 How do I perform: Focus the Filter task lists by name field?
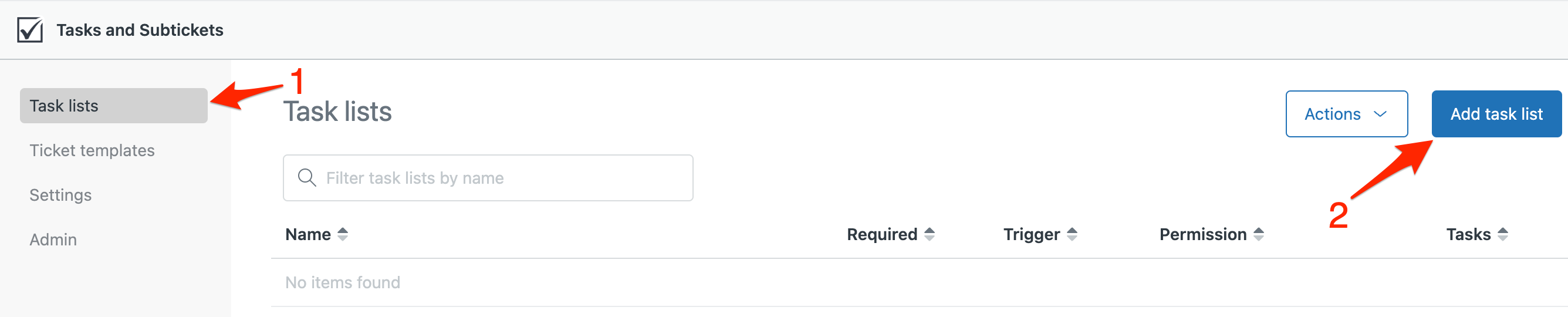point(488,178)
